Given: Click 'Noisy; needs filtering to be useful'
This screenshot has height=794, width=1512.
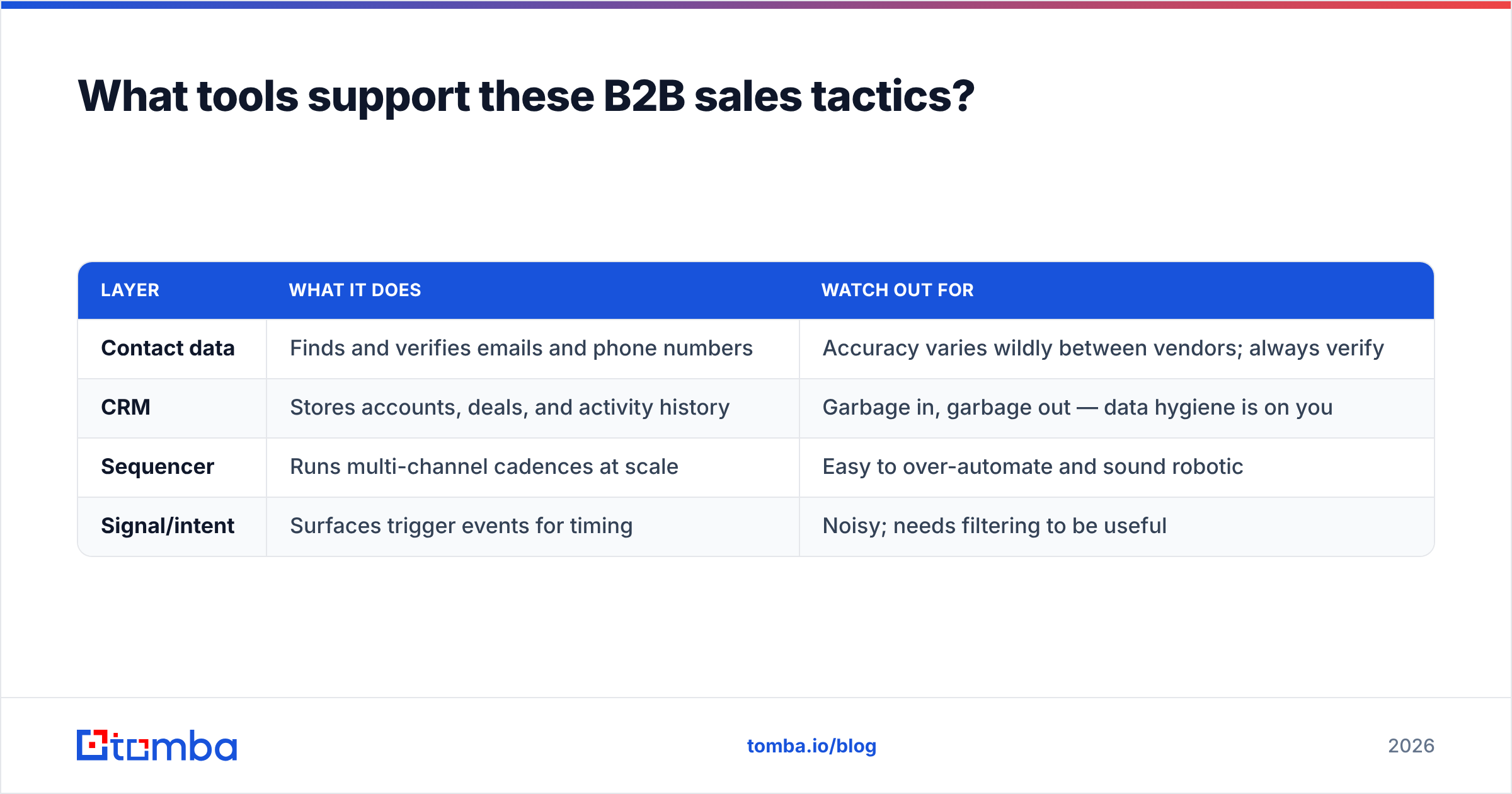Looking at the screenshot, I should tap(994, 526).
